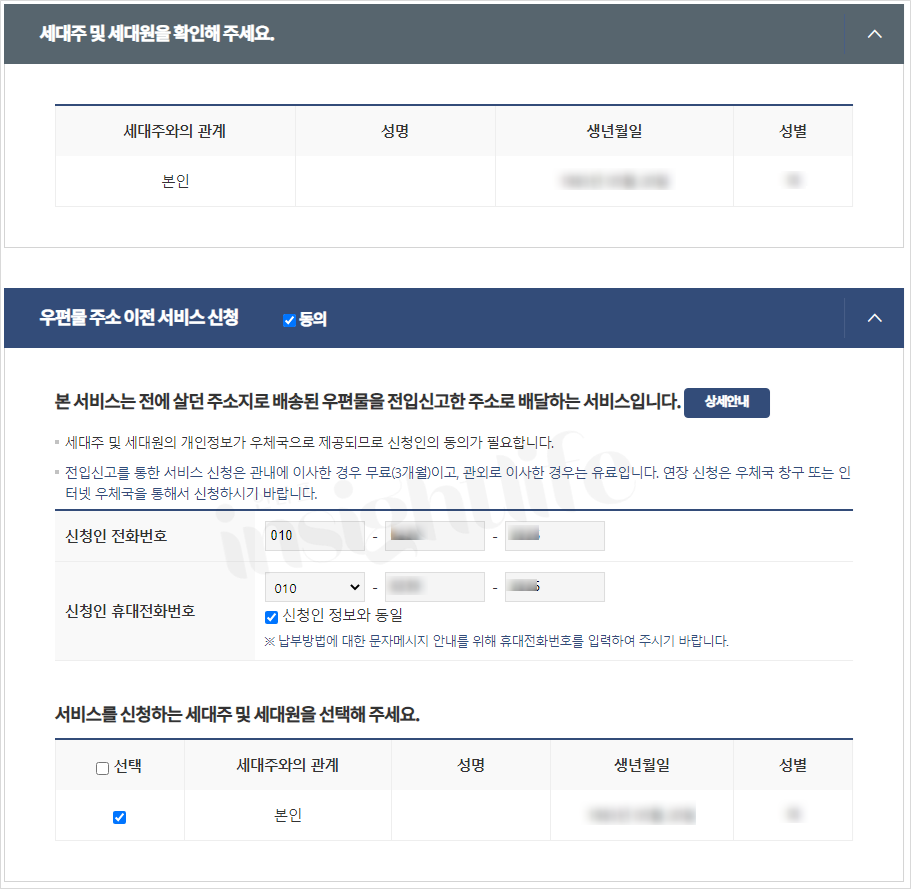
Task: Click the mobile phone middle number input
Action: [434, 586]
